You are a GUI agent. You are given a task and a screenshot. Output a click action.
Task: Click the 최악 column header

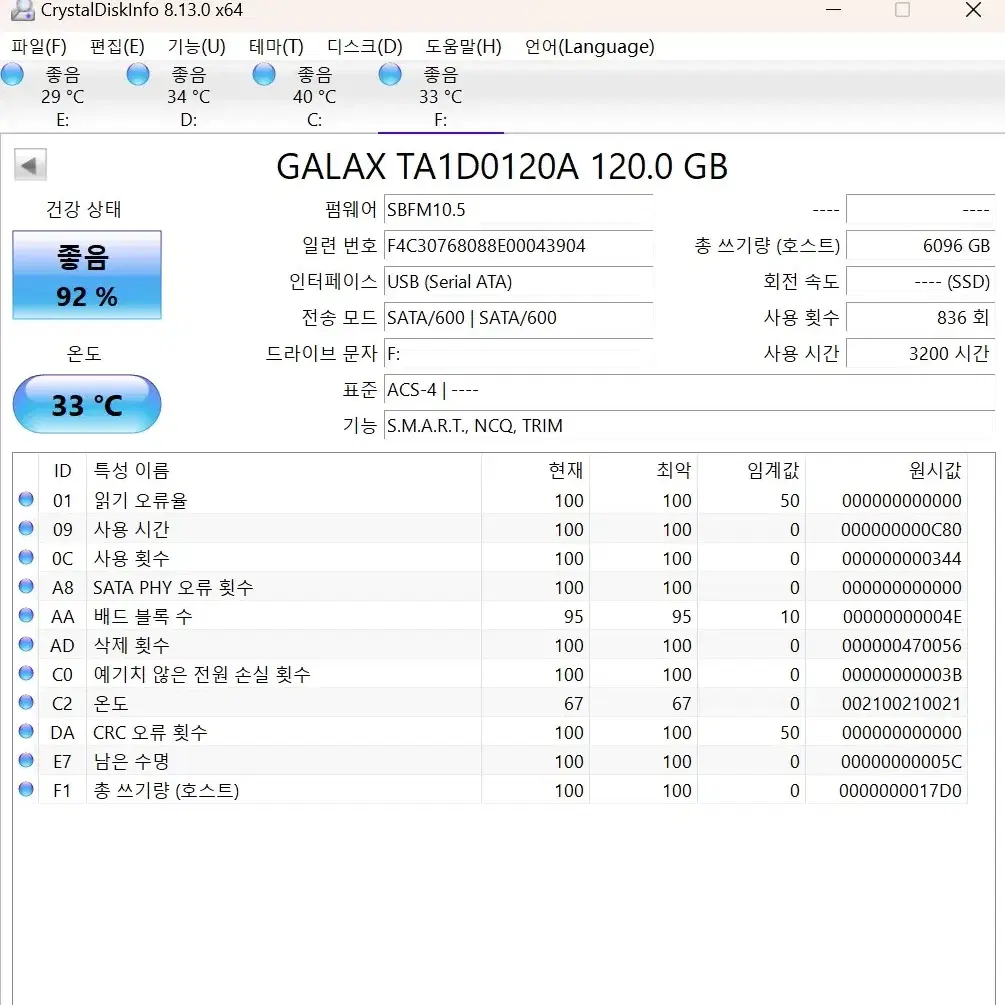tap(644, 470)
